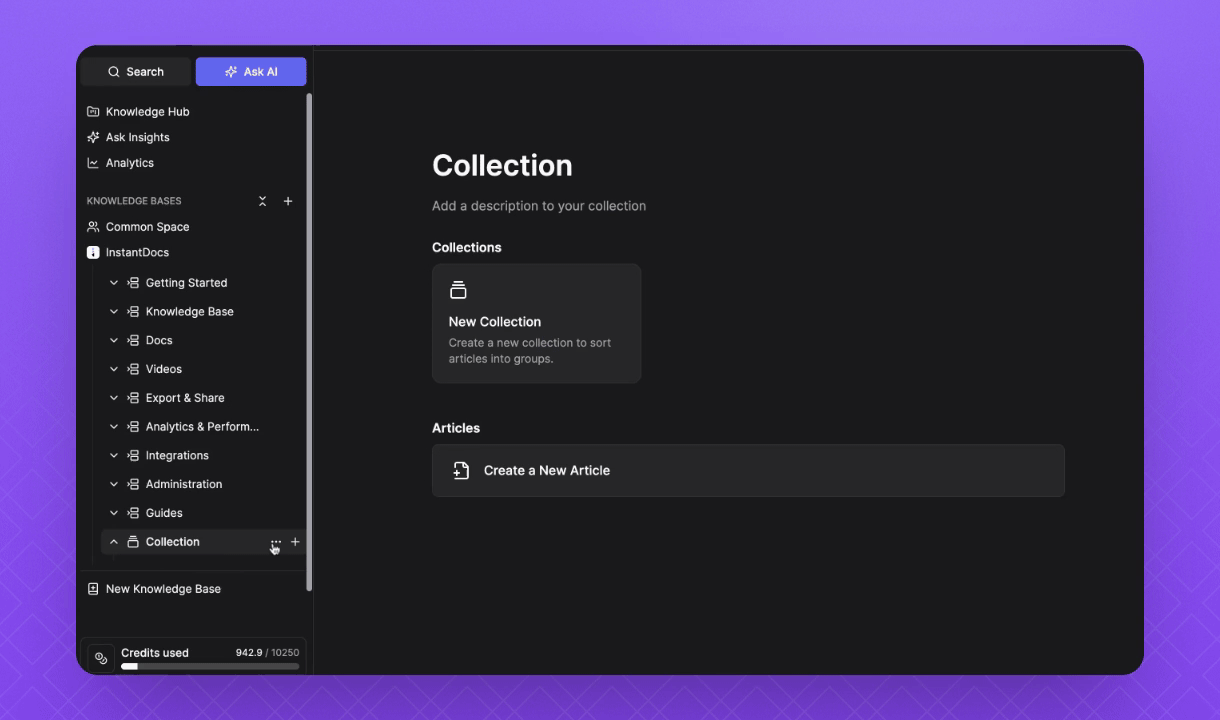Expand the Videos chevron

[114, 369]
